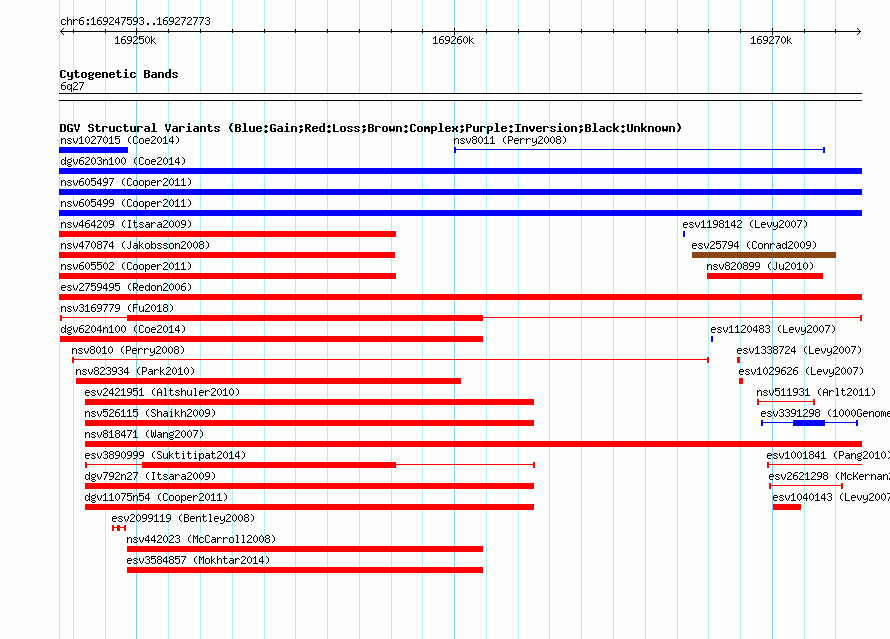Click the nsv605502 (Cooper2011) label
This screenshot has width=890, height=639.
pos(126,266)
